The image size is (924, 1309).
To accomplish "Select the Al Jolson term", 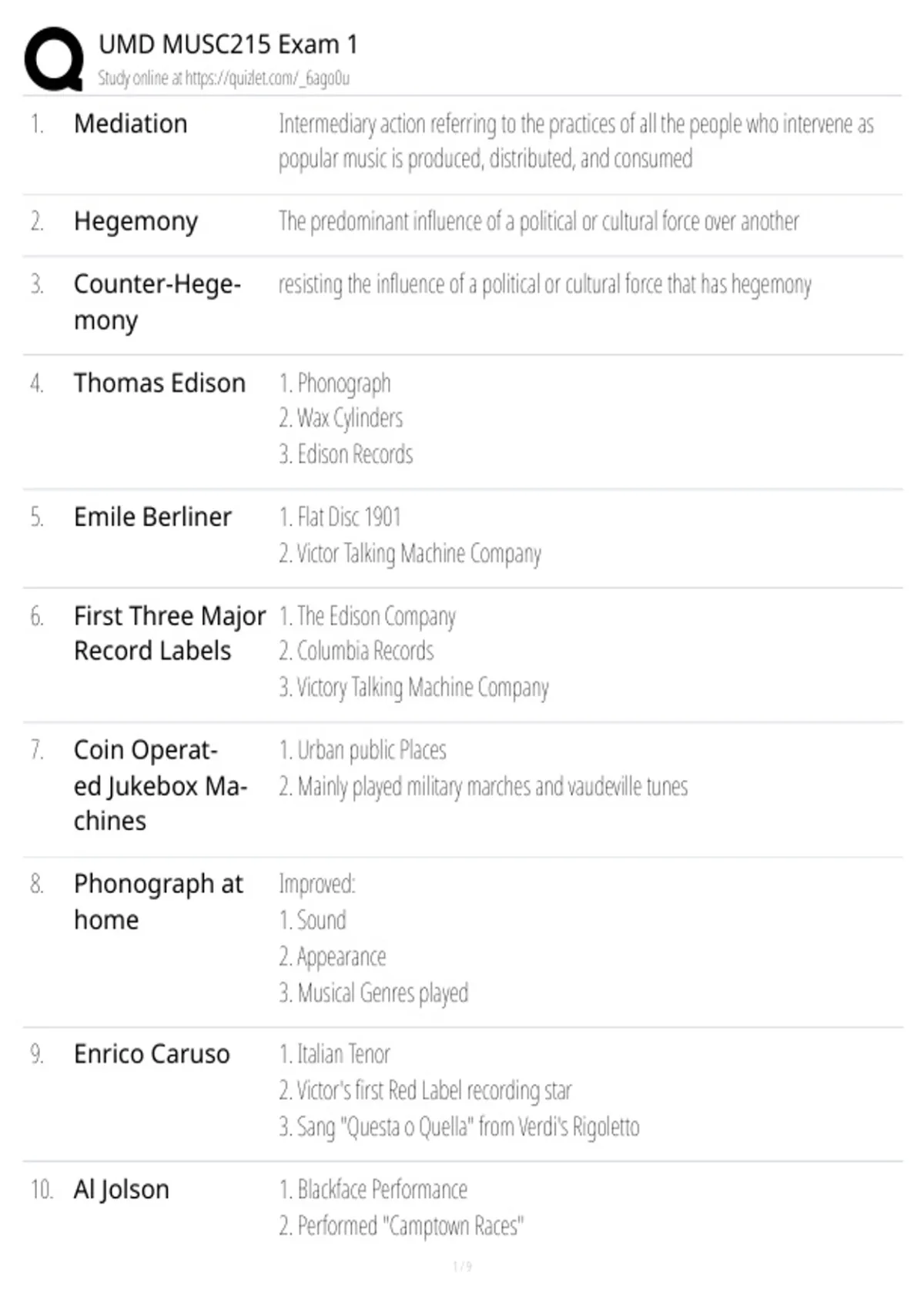I will coord(121,1190).
